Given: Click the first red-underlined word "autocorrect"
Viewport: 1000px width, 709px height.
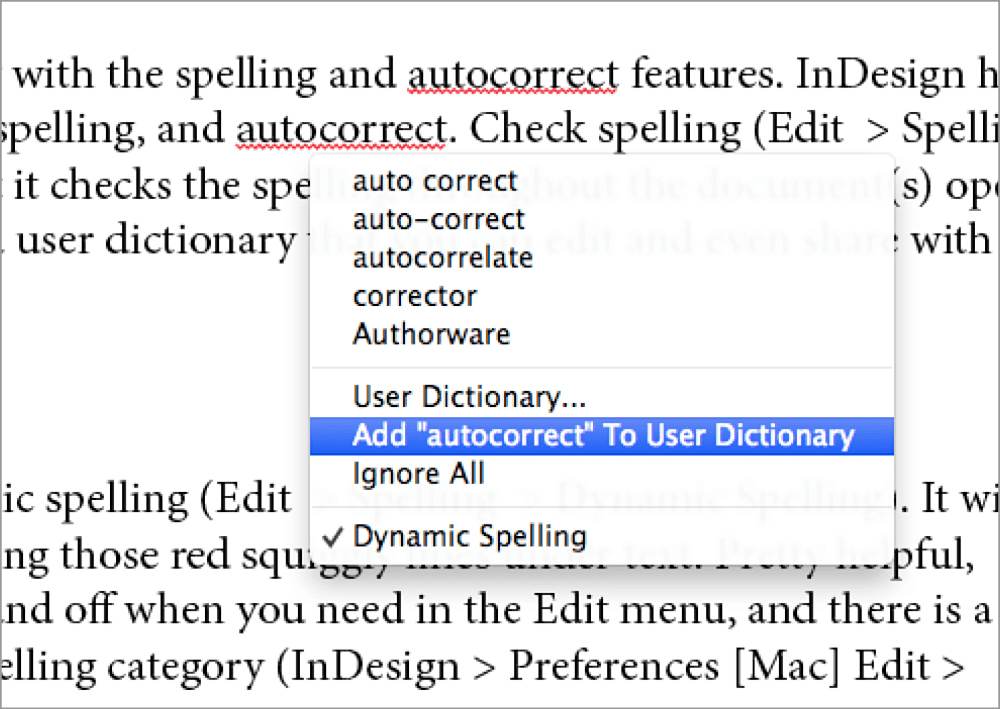Looking at the screenshot, I should [x=513, y=73].
